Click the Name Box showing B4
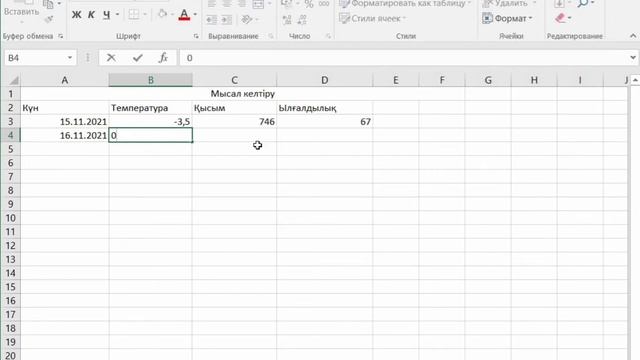The height and width of the screenshot is (360, 640). [x=35, y=58]
